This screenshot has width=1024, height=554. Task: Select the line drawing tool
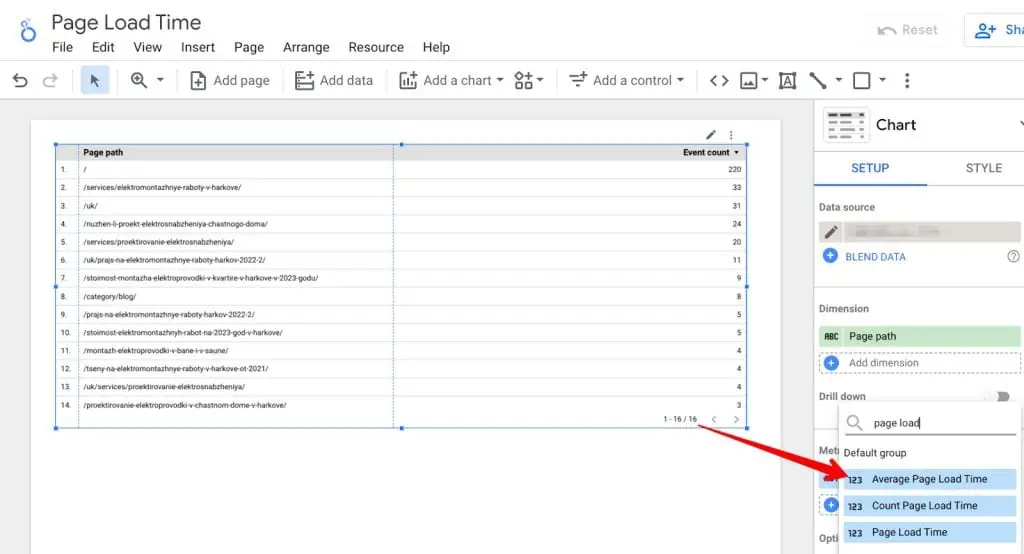818,80
